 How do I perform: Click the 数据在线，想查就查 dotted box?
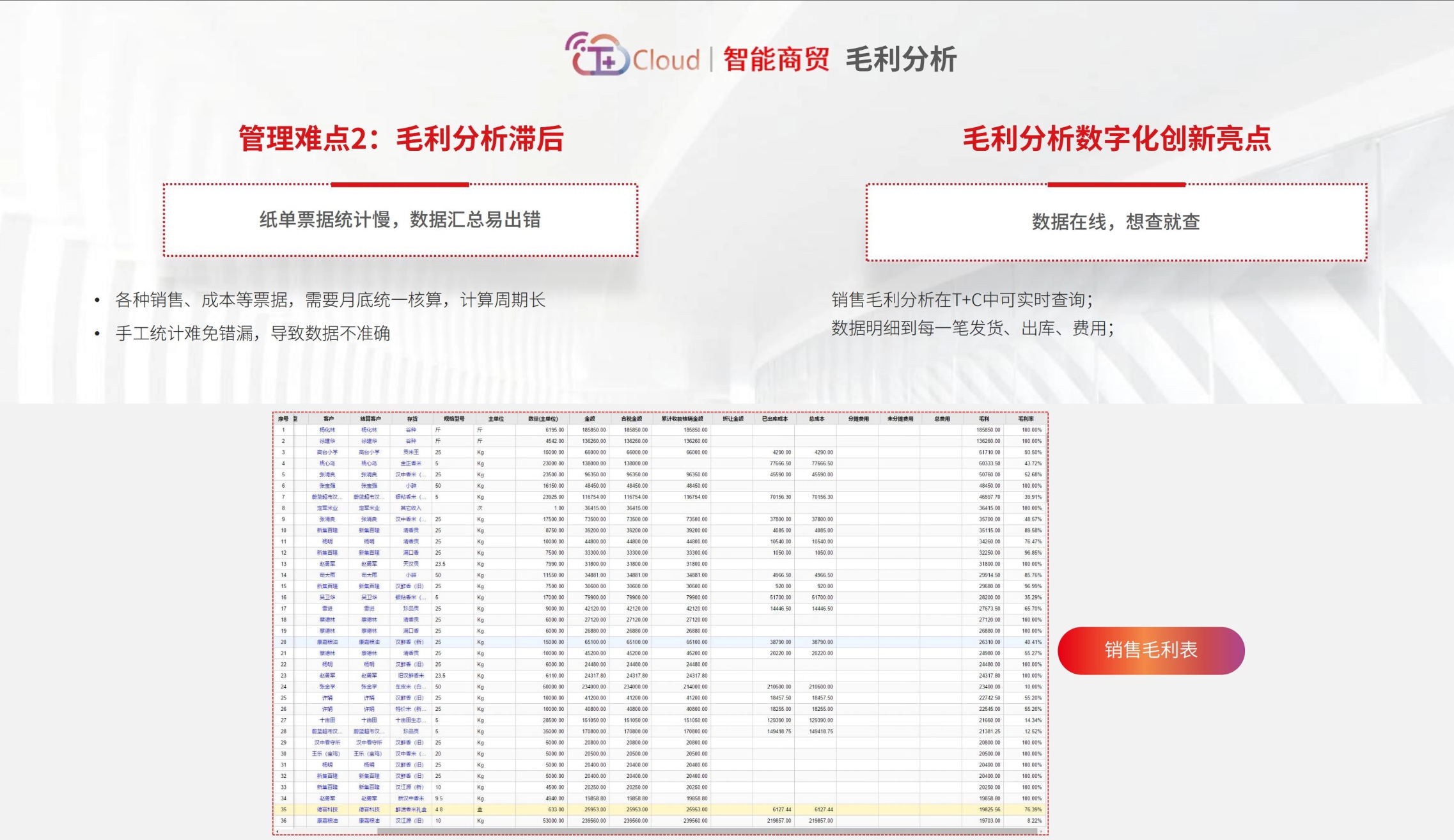pos(1116,222)
